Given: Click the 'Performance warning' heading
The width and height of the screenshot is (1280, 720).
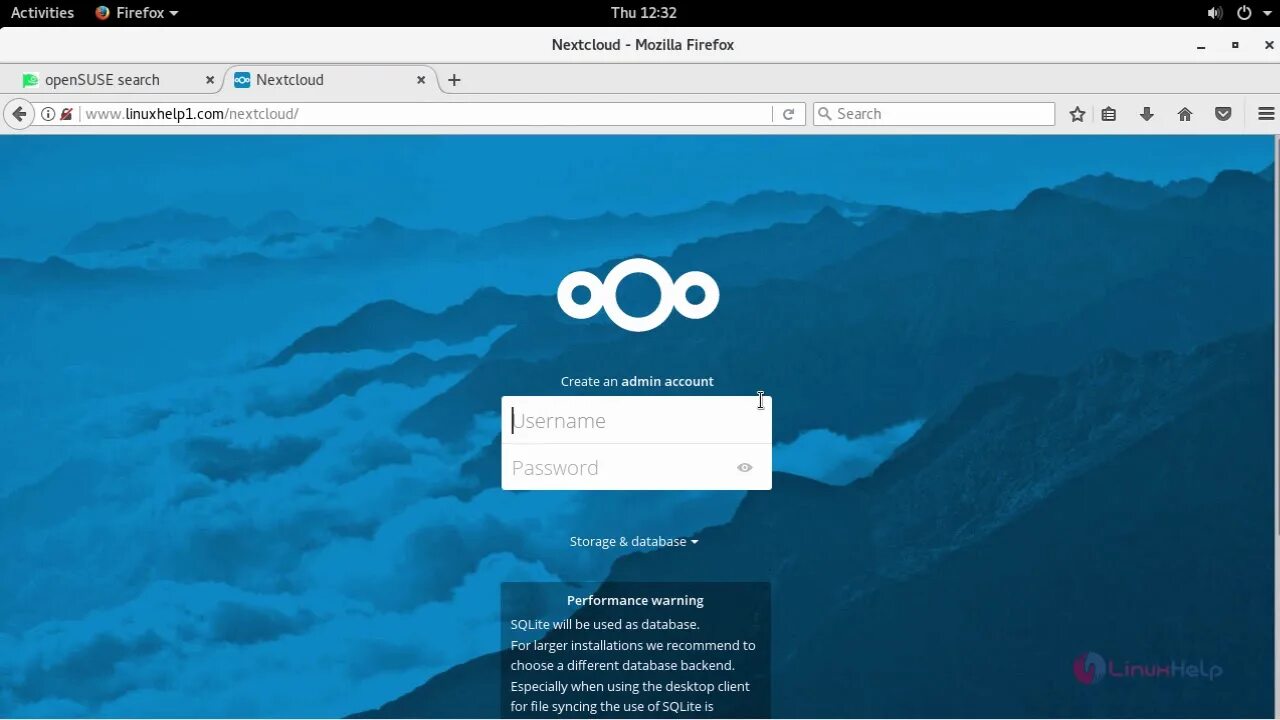Looking at the screenshot, I should pyautogui.click(x=635, y=601).
